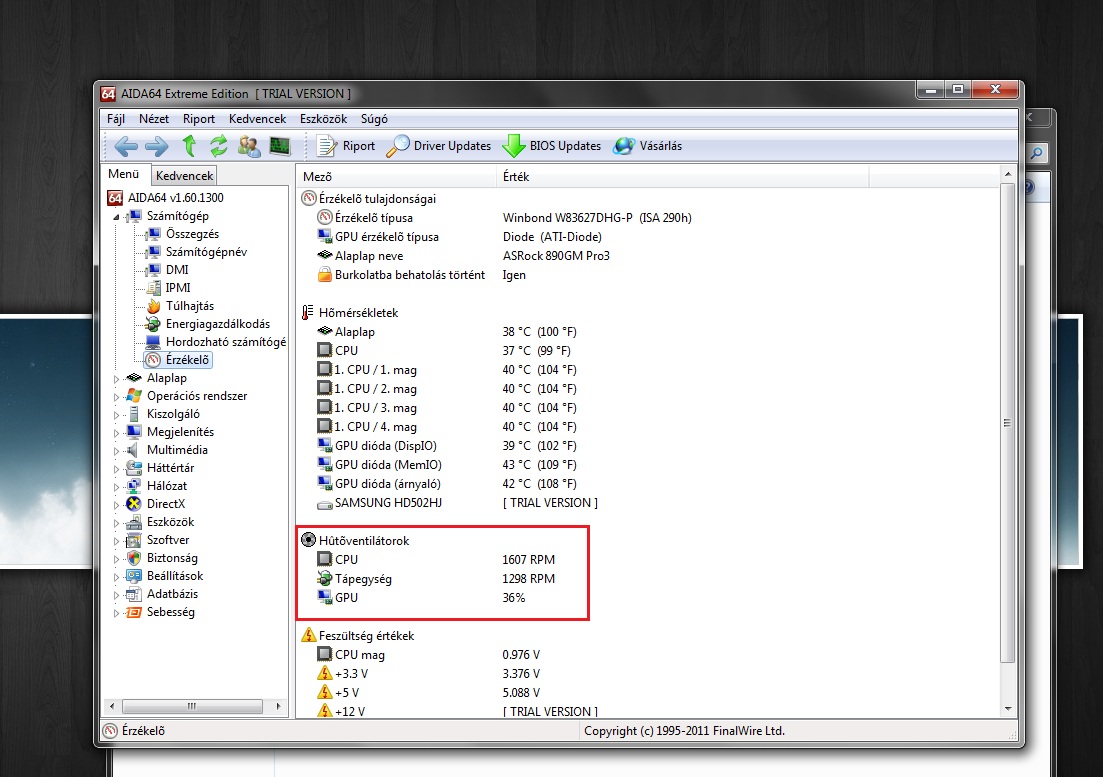Click the Adatbázis tree icon
This screenshot has width=1103, height=777.
click(x=134, y=594)
